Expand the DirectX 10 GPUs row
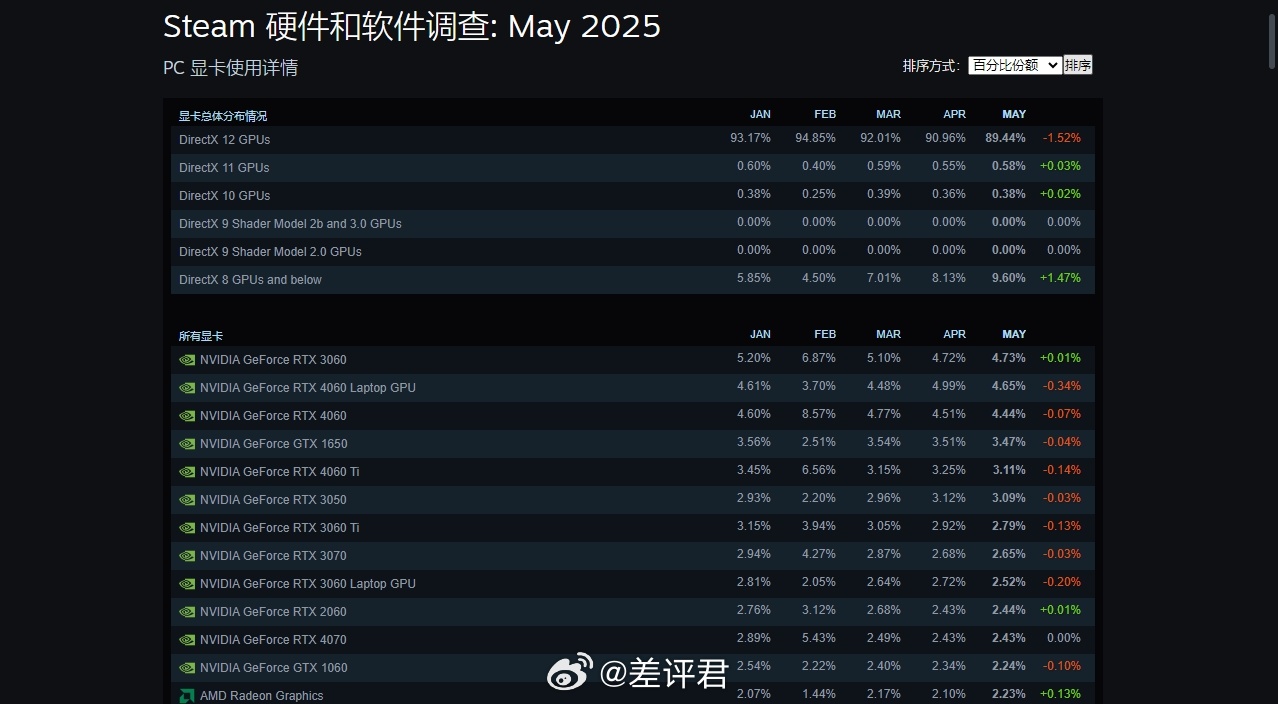 (632, 196)
